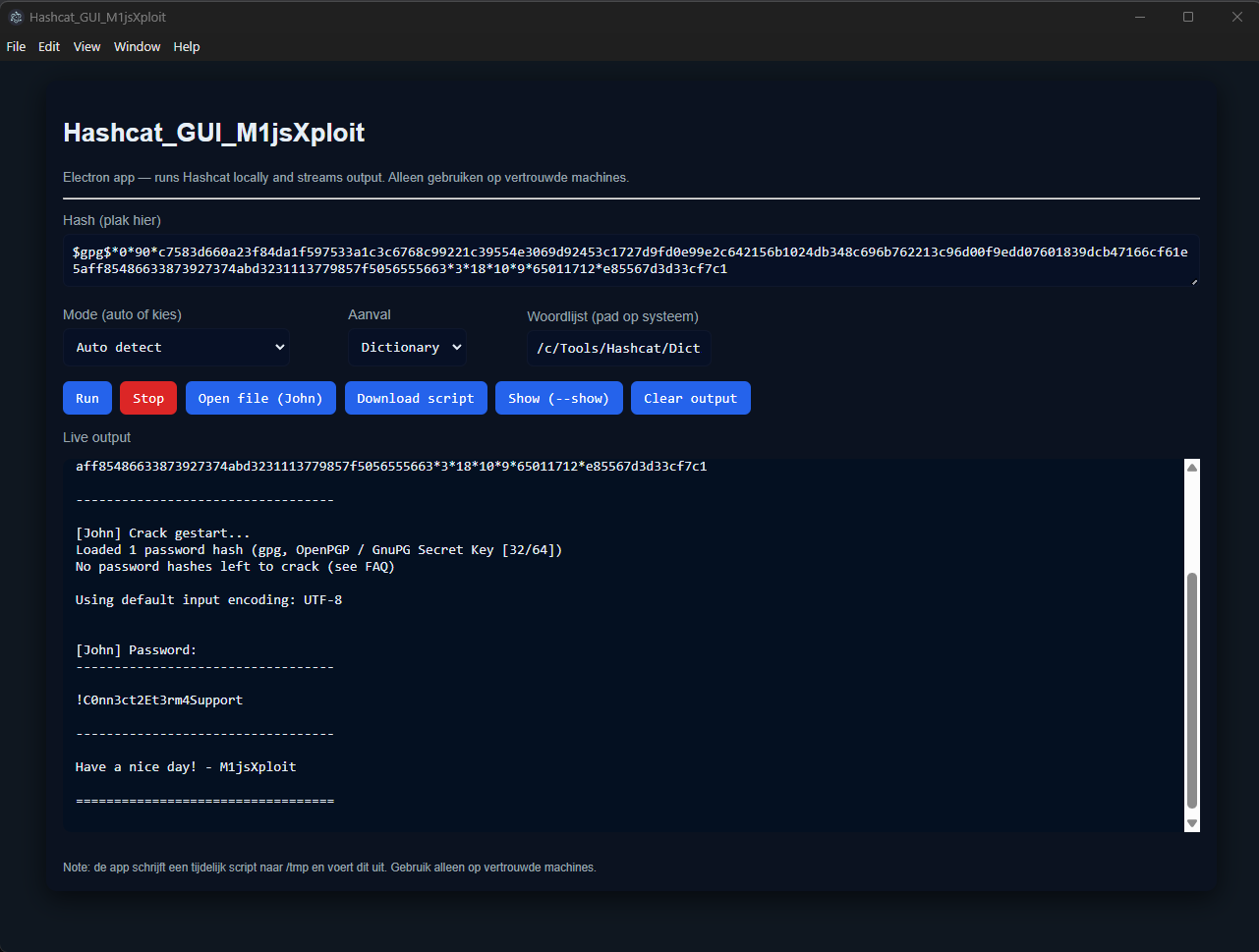Screen dimensions: 1259x952
Task: Open the File menu
Action: point(16,46)
